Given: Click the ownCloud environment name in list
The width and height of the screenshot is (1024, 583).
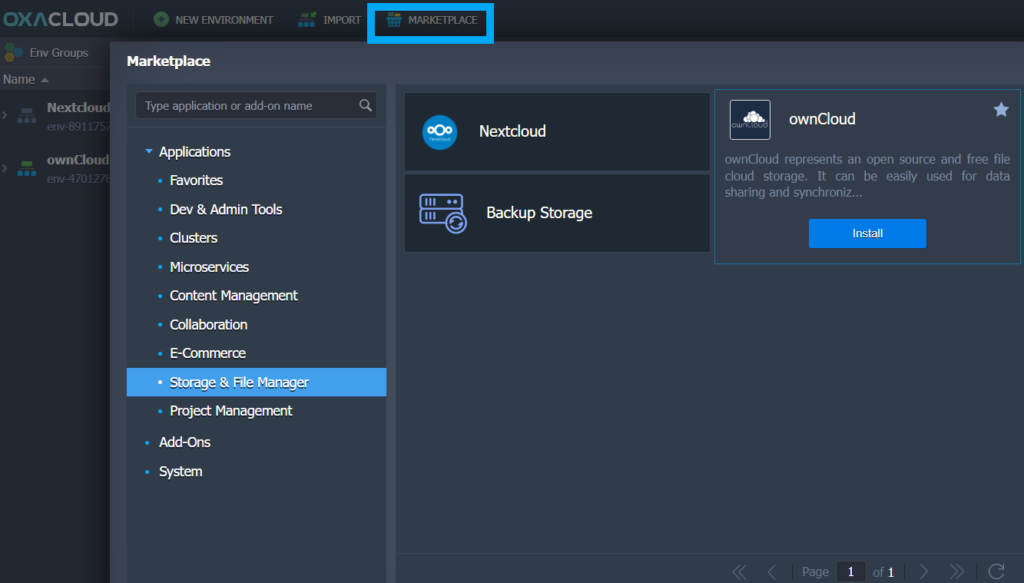Looking at the screenshot, I should click(x=78, y=160).
